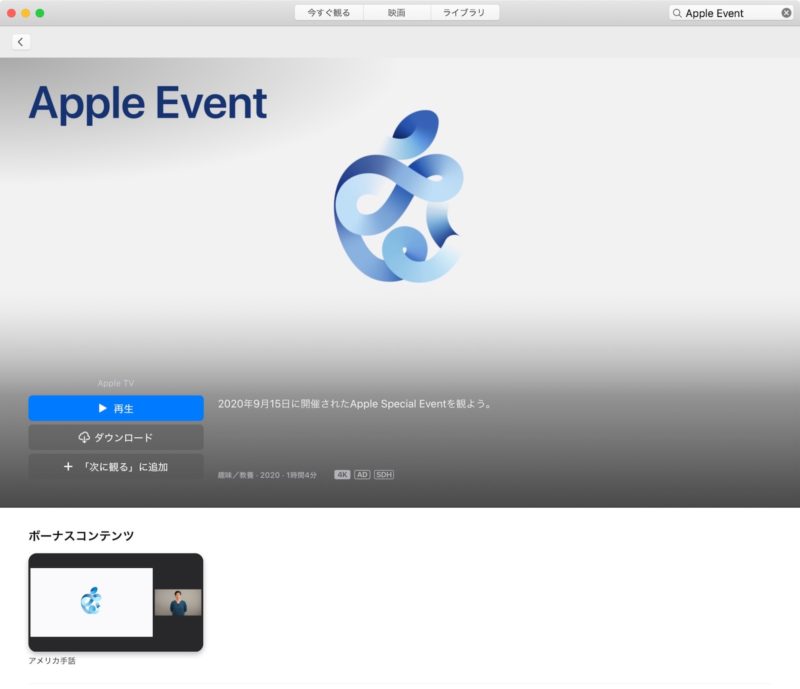The image size is (800, 689).
Task: Click the Apple TV channel label
Action: coord(116,383)
